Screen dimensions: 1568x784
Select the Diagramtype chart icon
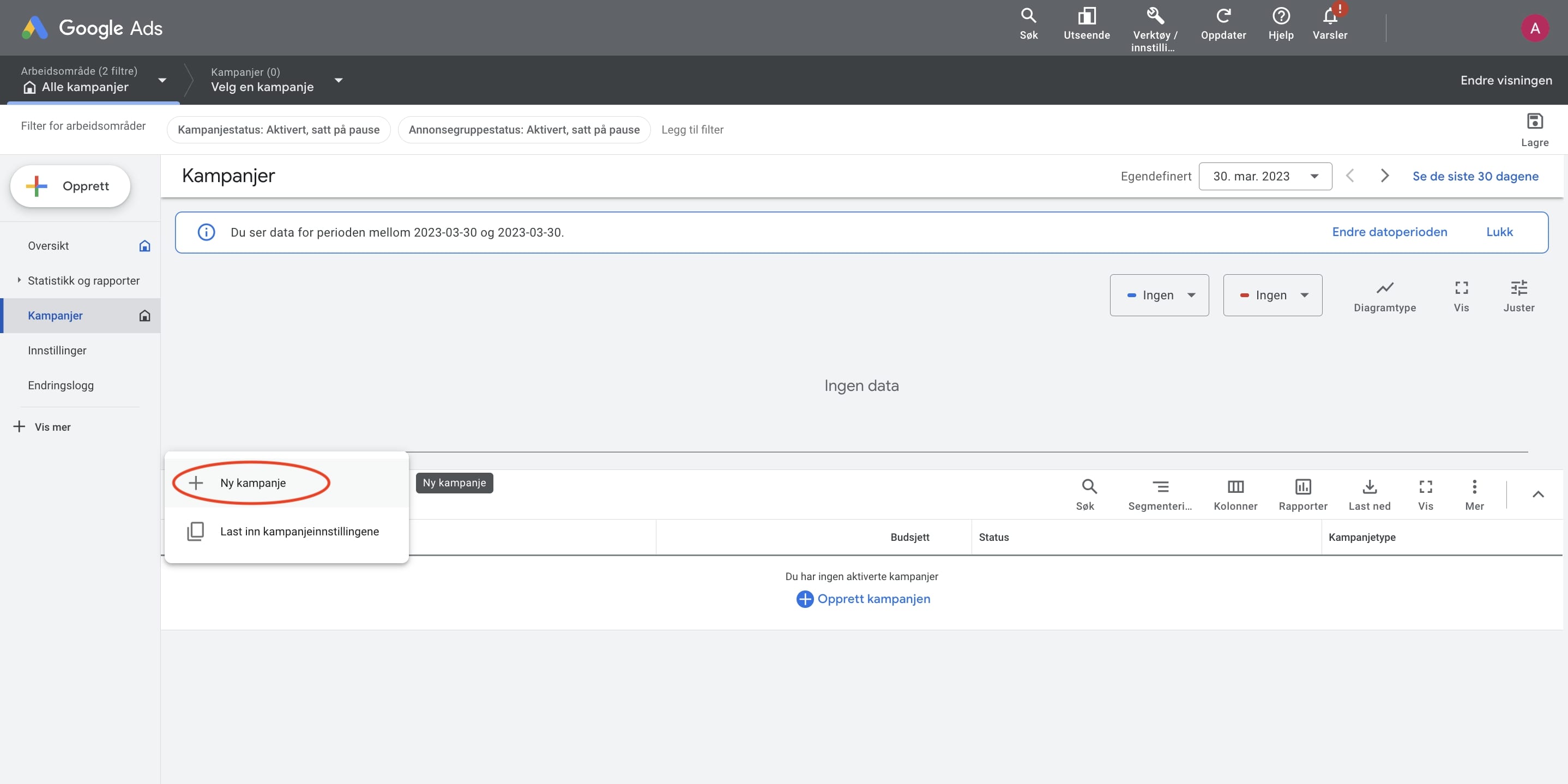tap(1384, 288)
